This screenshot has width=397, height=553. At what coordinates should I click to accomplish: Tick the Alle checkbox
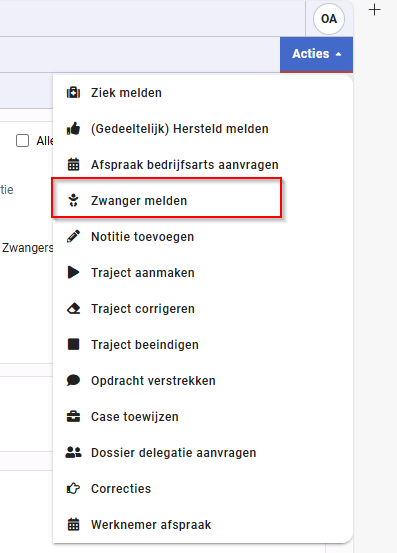pos(23,141)
